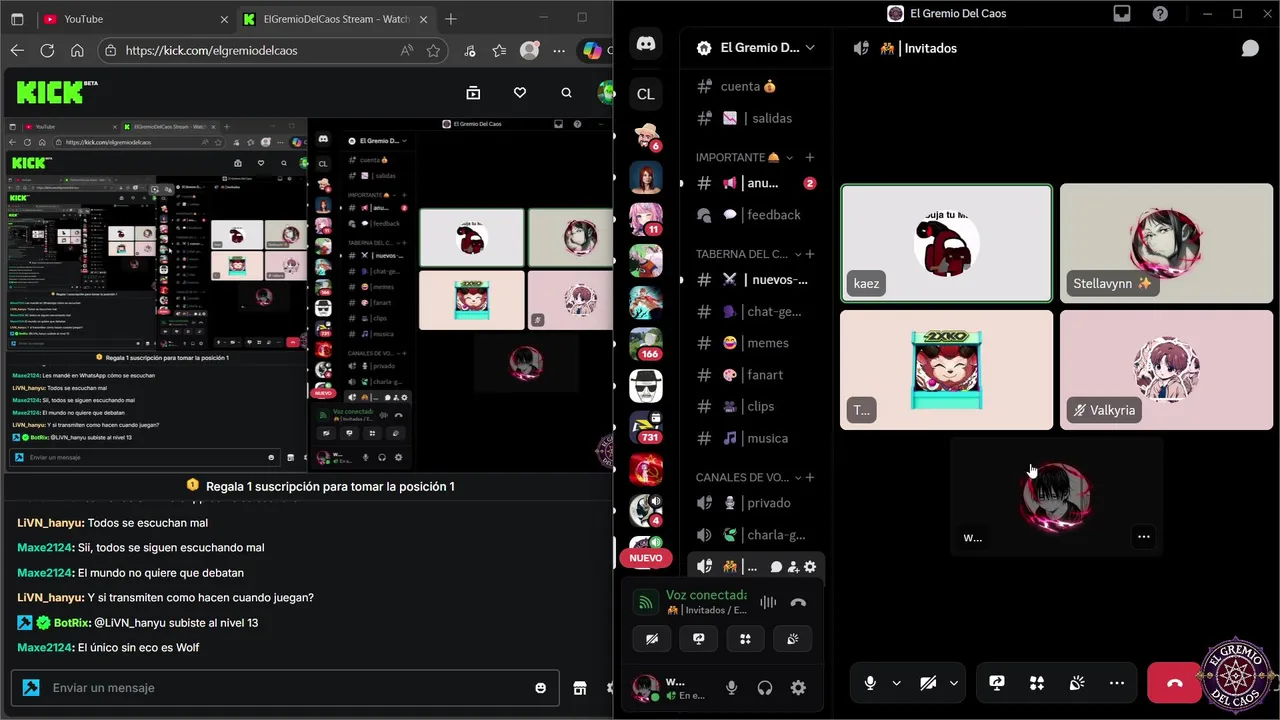This screenshot has width=1280, height=720.
Task: Show chat bubble in Discord header
Action: pyautogui.click(x=1250, y=48)
